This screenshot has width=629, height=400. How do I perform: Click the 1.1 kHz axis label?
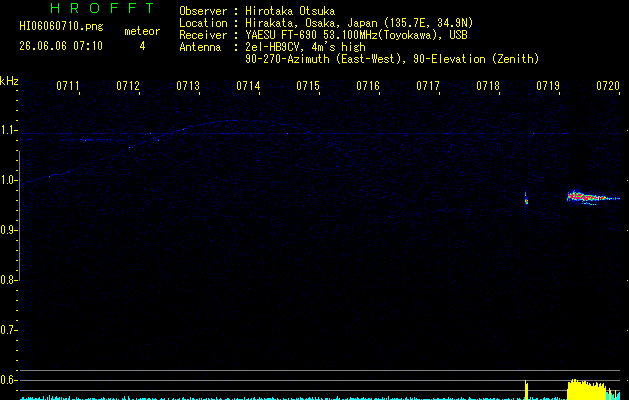(x=9, y=130)
